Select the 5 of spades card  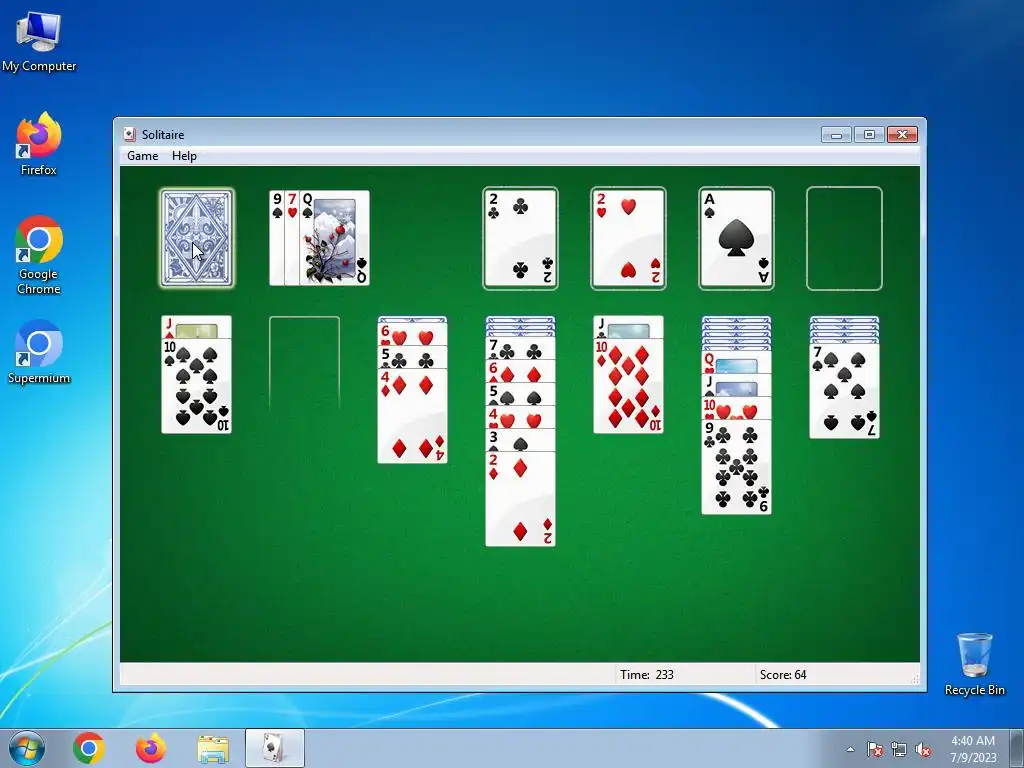point(520,394)
